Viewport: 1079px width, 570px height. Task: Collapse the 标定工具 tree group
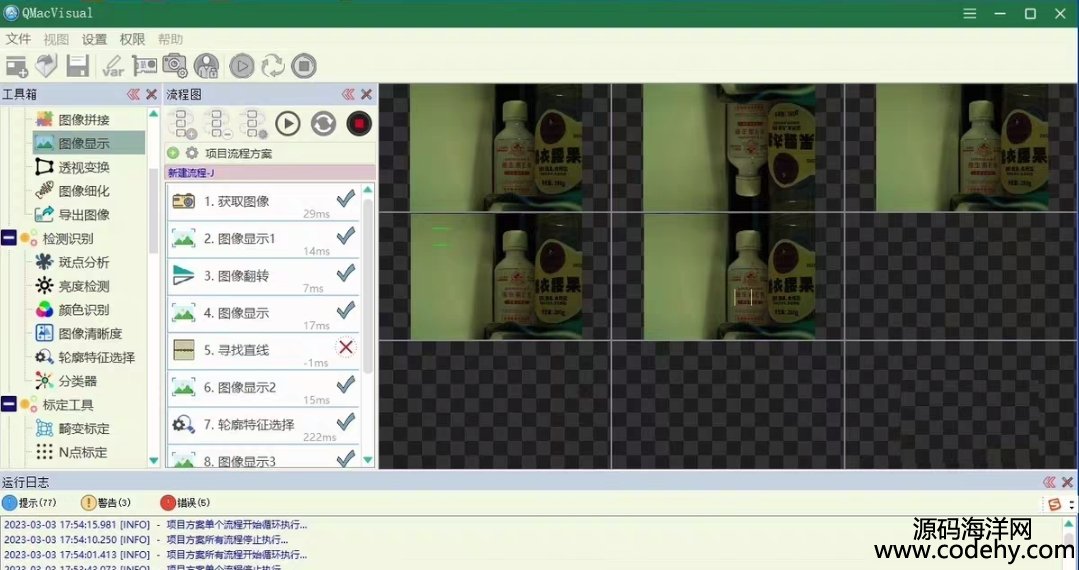pyautogui.click(x=9, y=405)
